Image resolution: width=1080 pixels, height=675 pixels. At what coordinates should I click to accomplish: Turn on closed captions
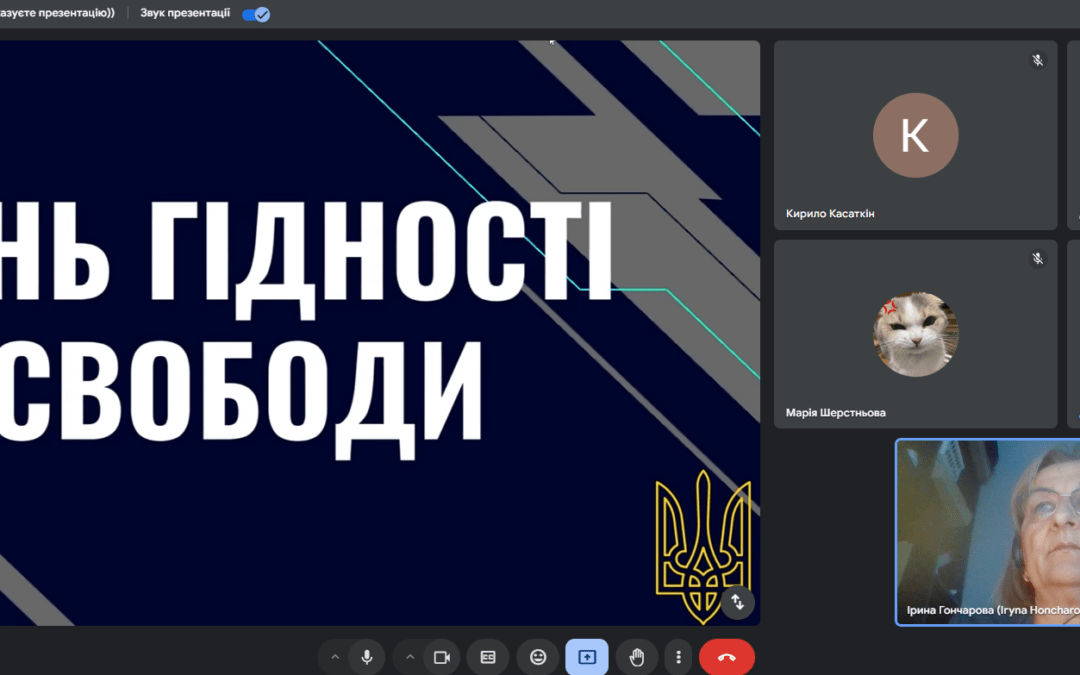[x=488, y=658]
